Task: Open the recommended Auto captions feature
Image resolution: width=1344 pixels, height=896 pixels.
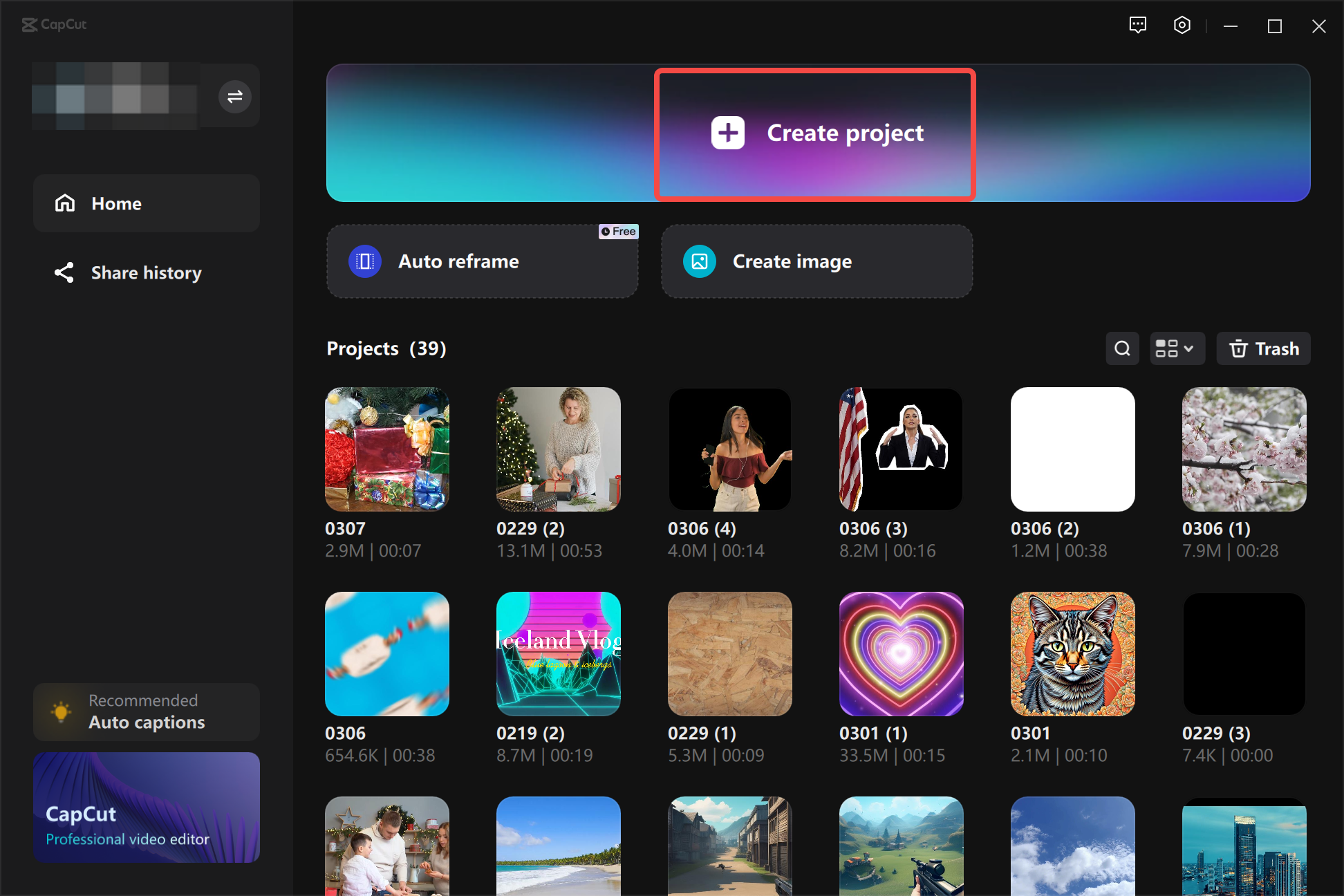Action: pyautogui.click(x=147, y=711)
